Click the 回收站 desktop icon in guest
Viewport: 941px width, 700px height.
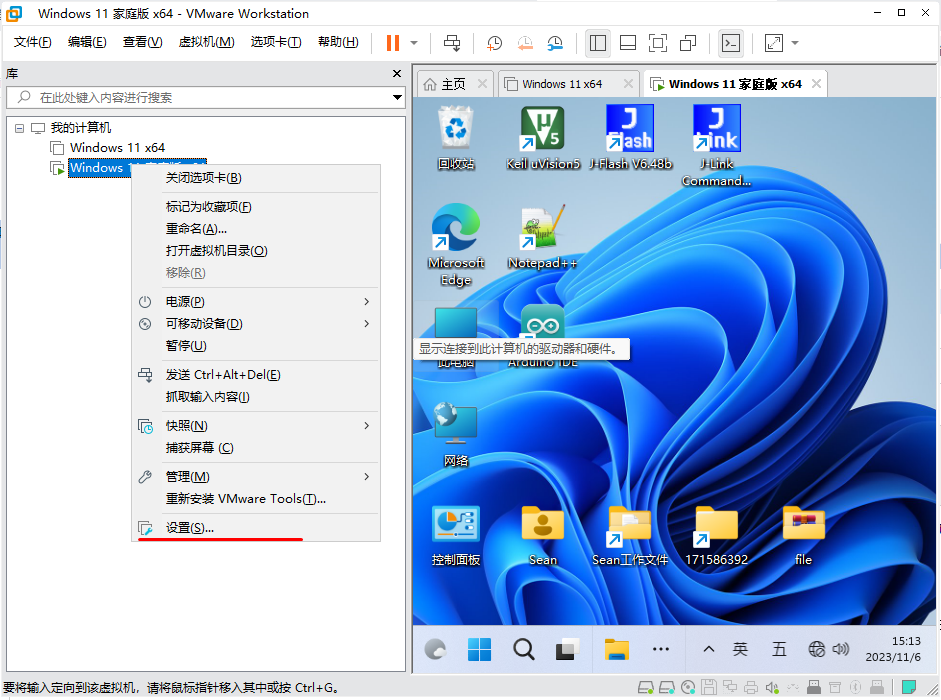pyautogui.click(x=456, y=139)
